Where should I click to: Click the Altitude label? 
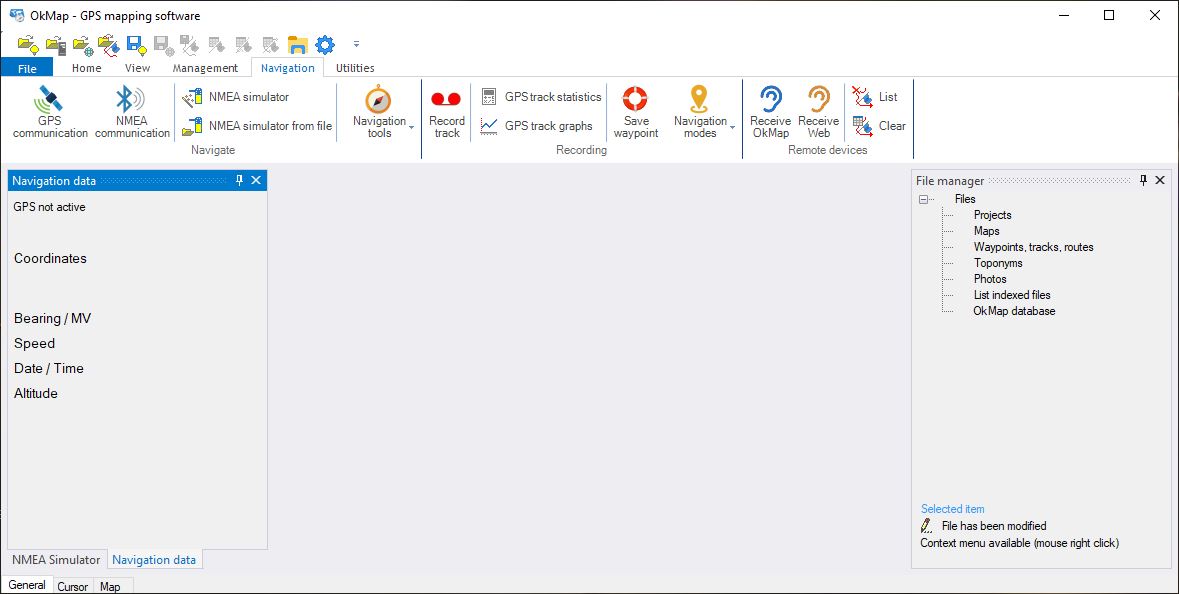[x=36, y=393]
